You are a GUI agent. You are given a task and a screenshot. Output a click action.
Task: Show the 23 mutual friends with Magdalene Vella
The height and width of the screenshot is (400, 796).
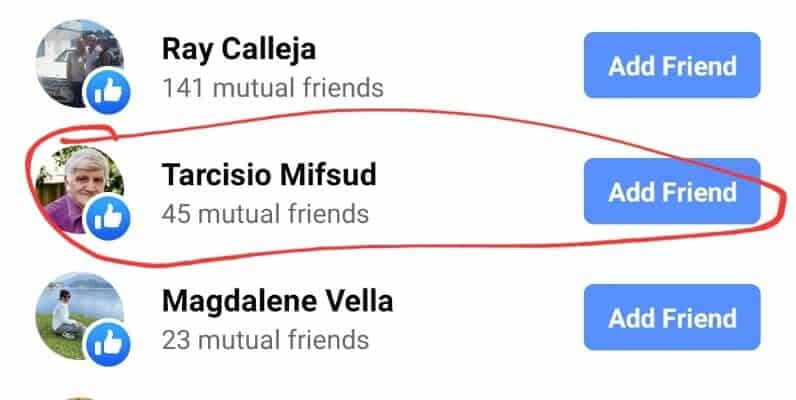point(265,339)
